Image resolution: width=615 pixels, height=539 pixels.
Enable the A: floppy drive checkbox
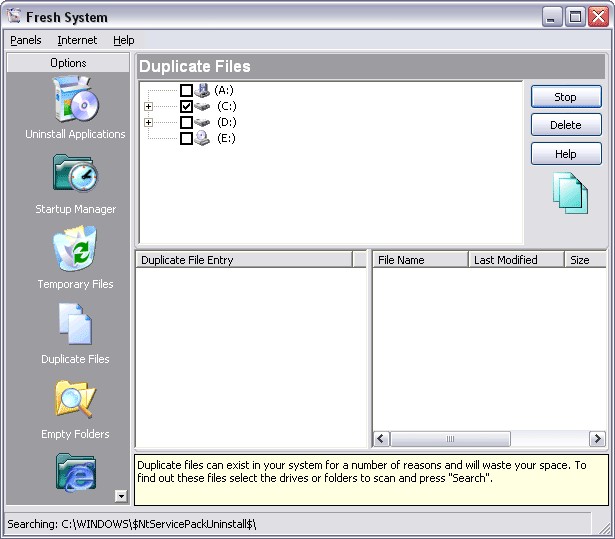pos(186,90)
